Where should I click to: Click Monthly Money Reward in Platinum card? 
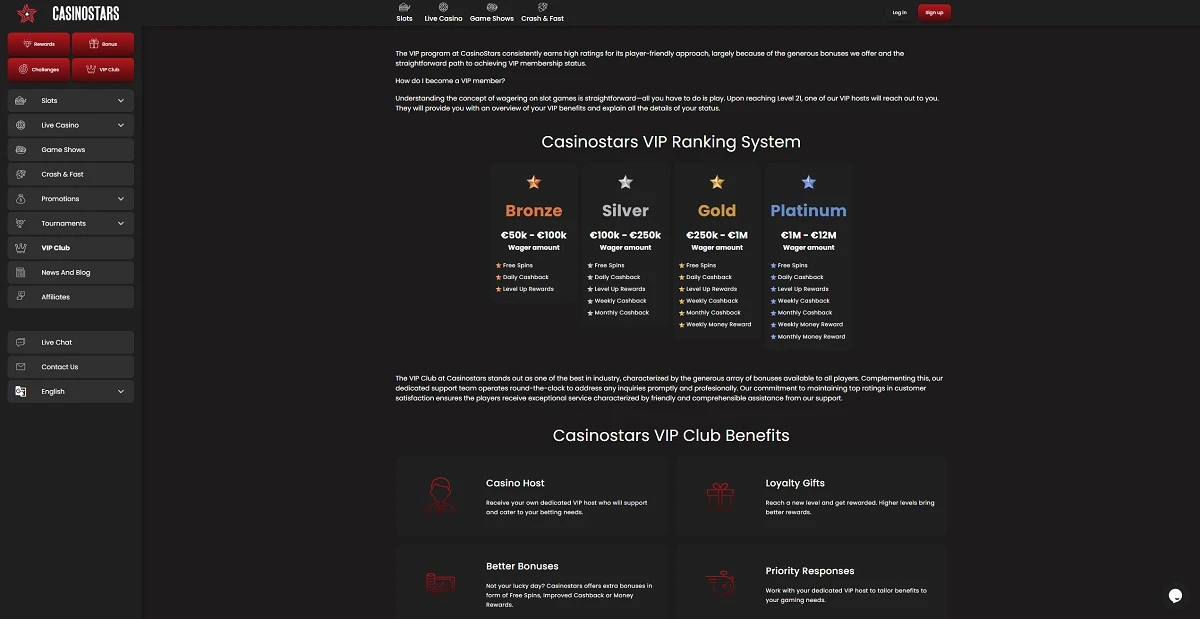pyautogui.click(x=811, y=336)
